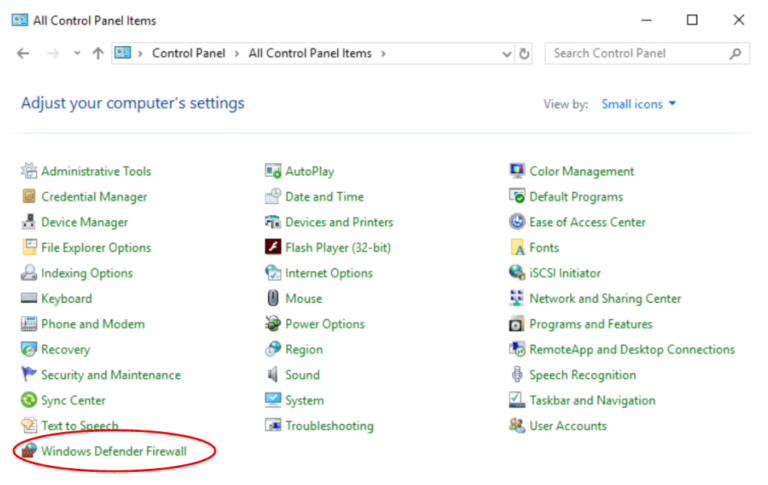
Task: Click the Mouse icon
Action: 273,298
